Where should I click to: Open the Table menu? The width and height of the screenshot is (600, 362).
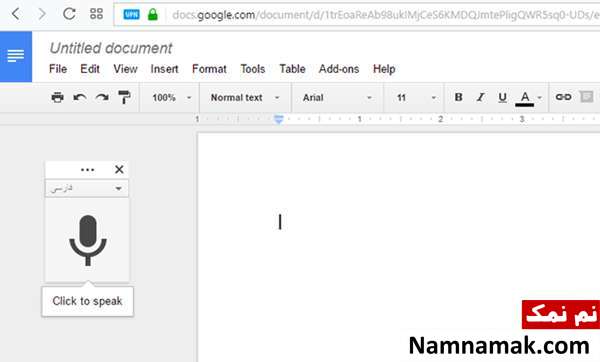coord(292,69)
